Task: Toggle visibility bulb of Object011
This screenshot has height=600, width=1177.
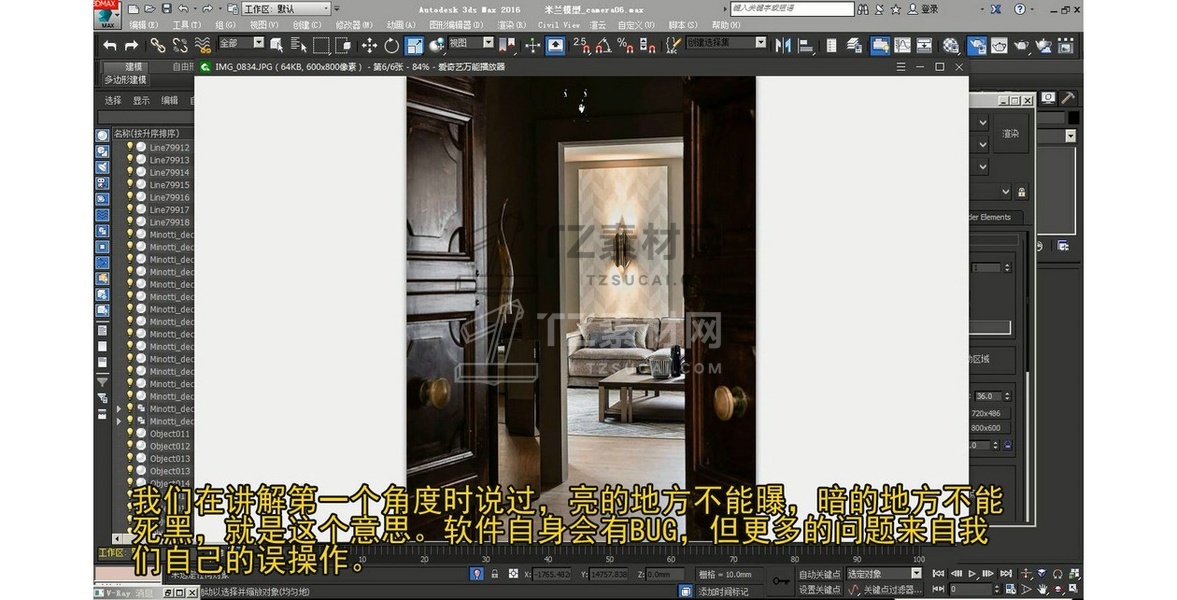Action: coord(130,433)
